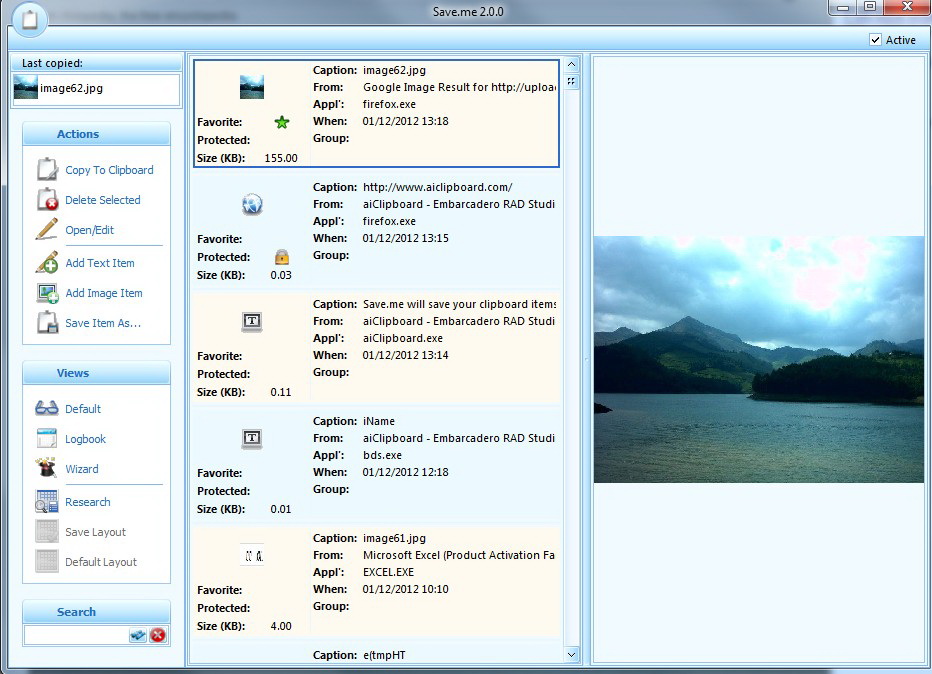
Task: Click the Add Image Item icon
Action: [47, 293]
